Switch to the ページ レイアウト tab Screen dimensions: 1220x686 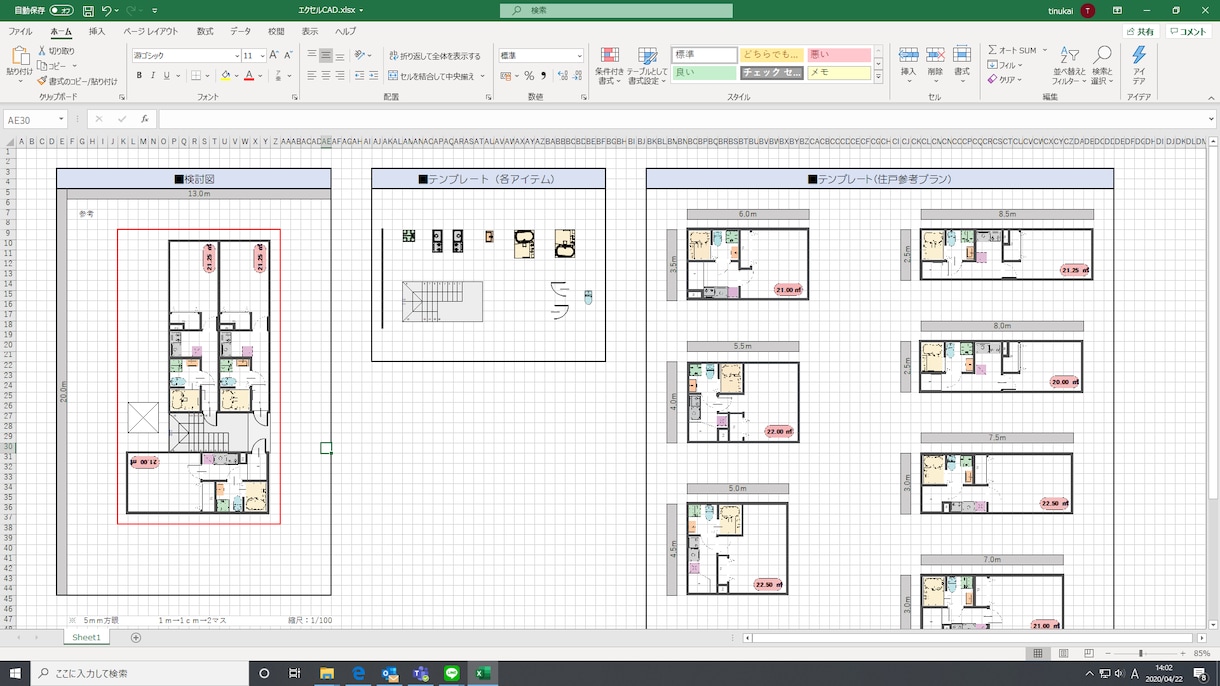(x=151, y=31)
